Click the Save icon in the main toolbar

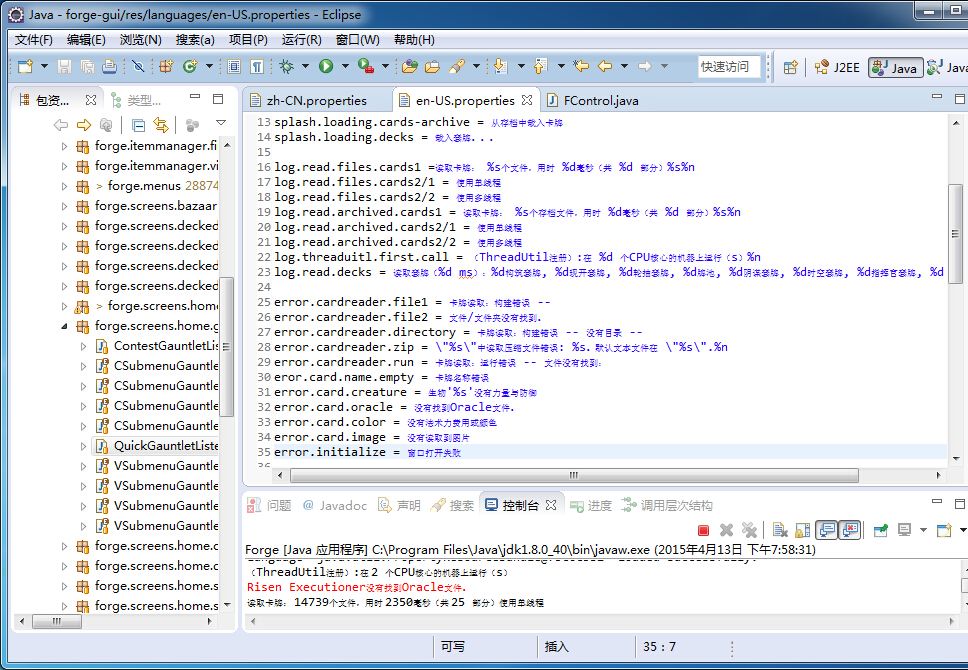(x=64, y=67)
